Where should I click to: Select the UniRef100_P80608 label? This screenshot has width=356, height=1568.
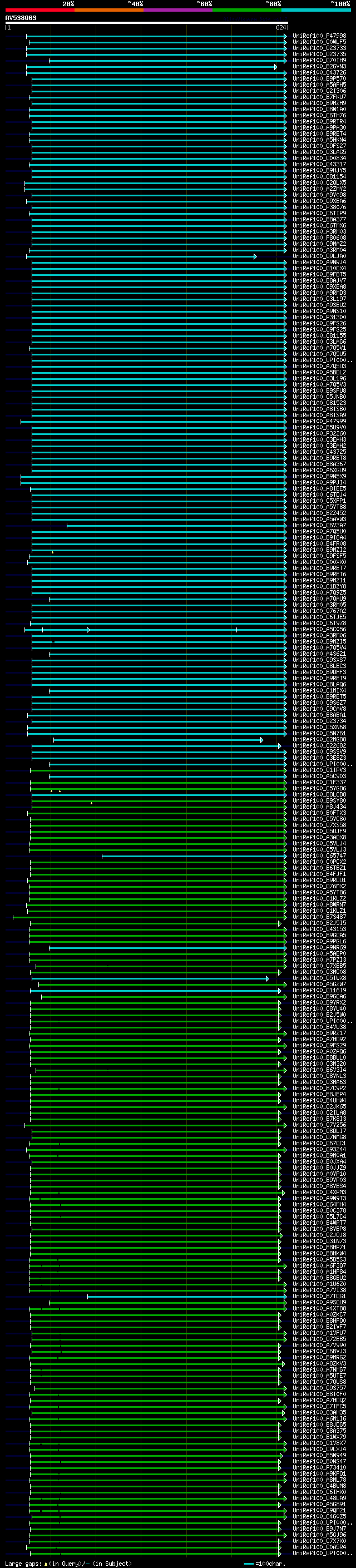pos(319,238)
